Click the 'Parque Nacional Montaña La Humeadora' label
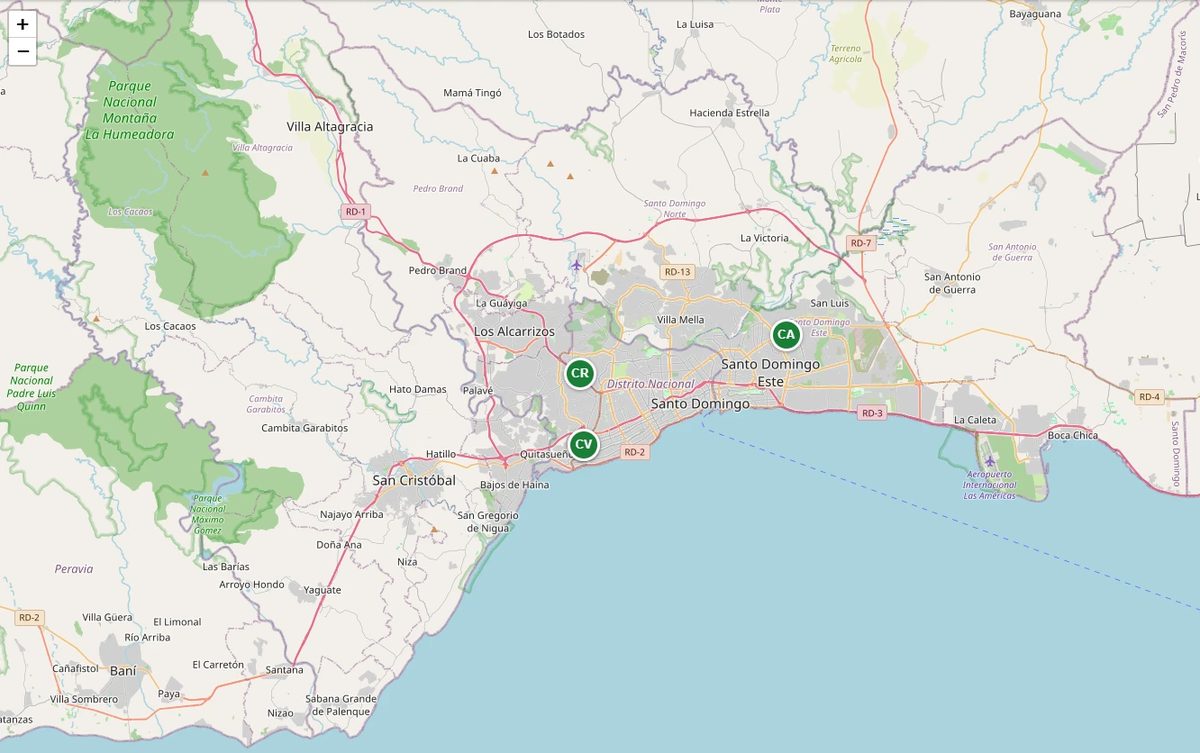This screenshot has width=1200, height=753. point(130,110)
